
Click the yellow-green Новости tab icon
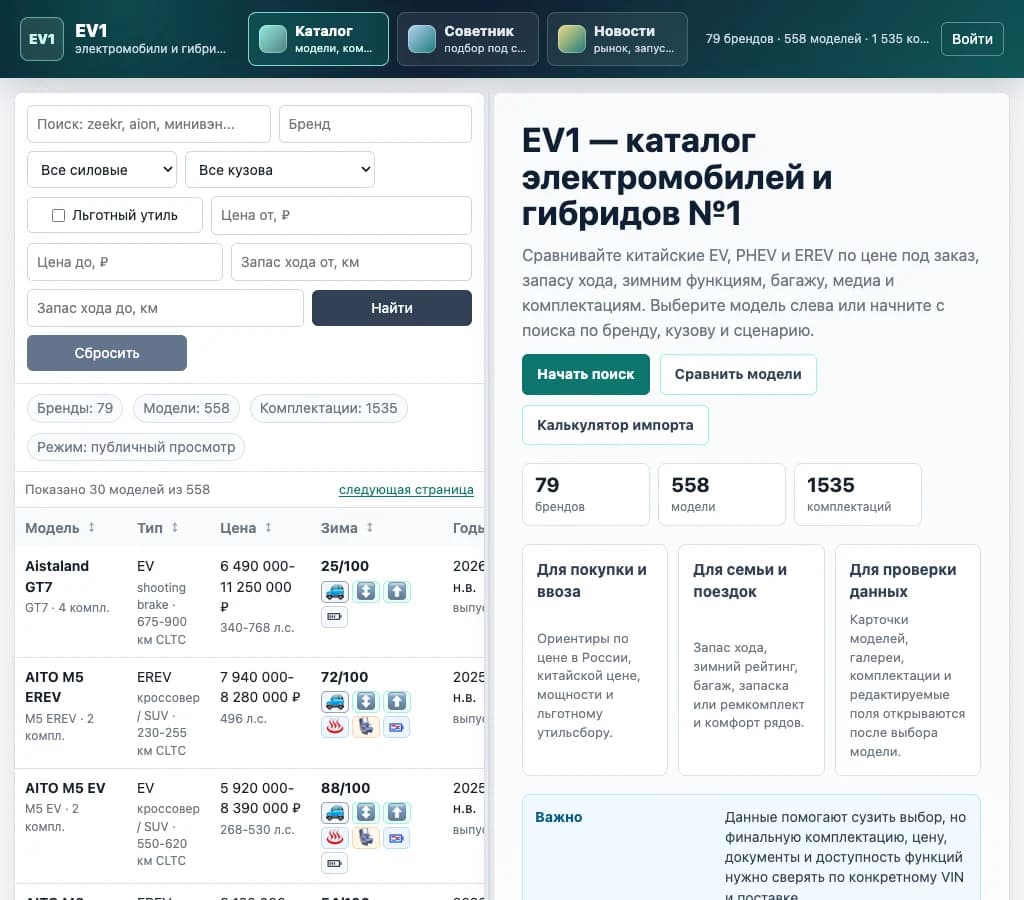tap(571, 39)
